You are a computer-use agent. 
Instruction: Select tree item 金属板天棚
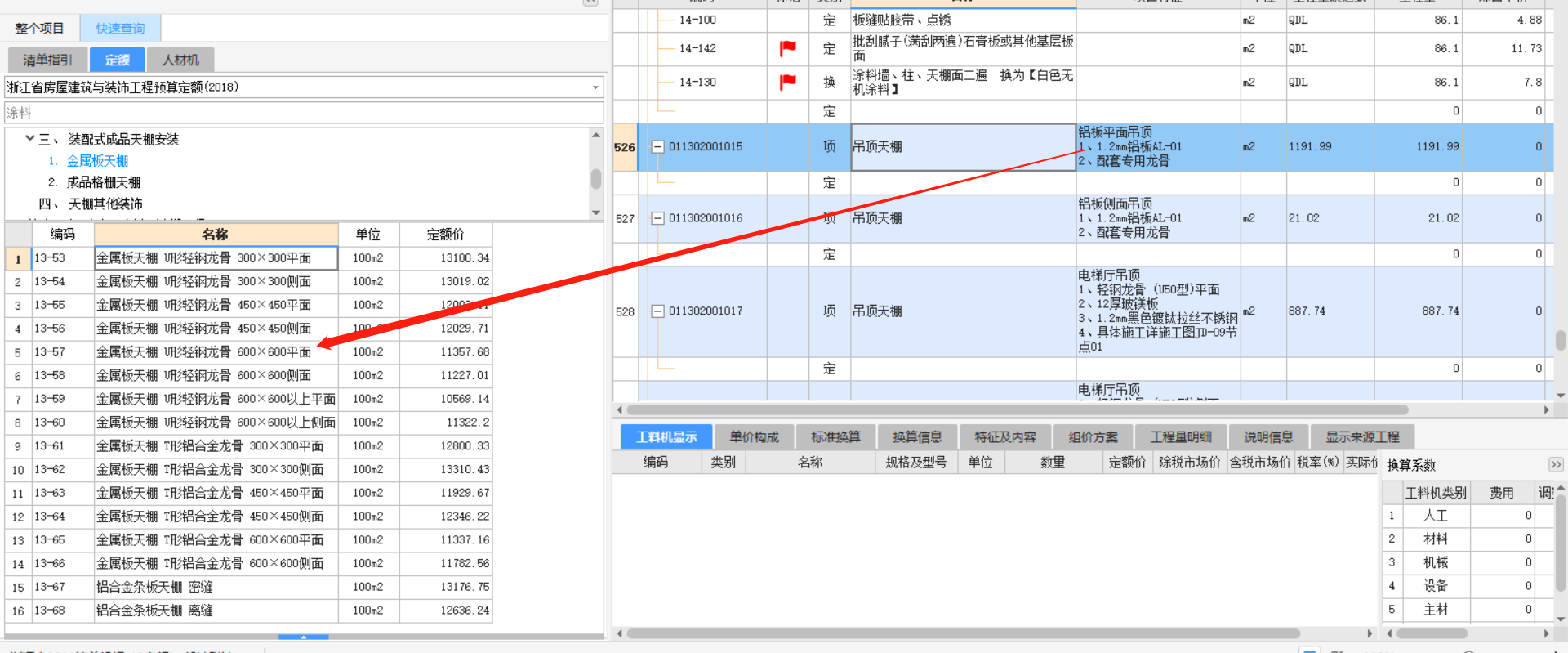(97, 161)
